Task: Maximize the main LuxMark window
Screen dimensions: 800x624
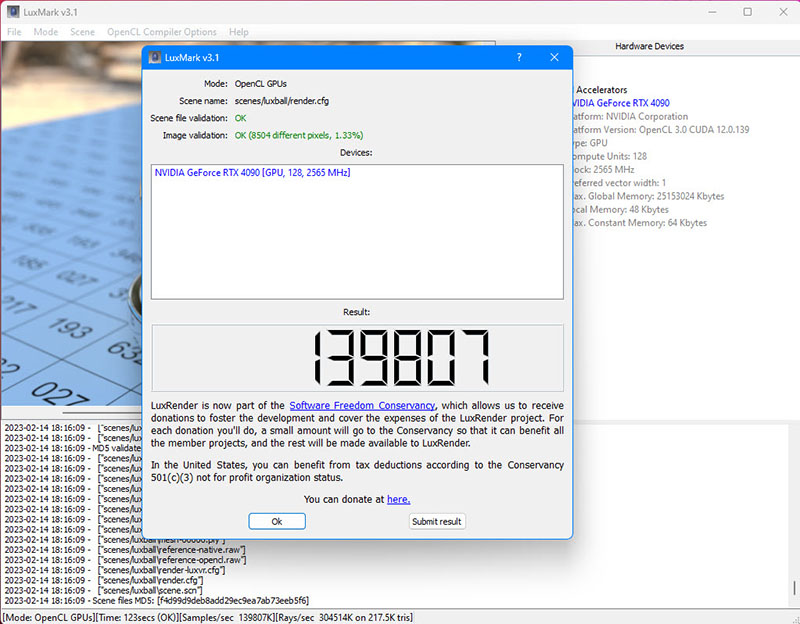Action: 747,12
